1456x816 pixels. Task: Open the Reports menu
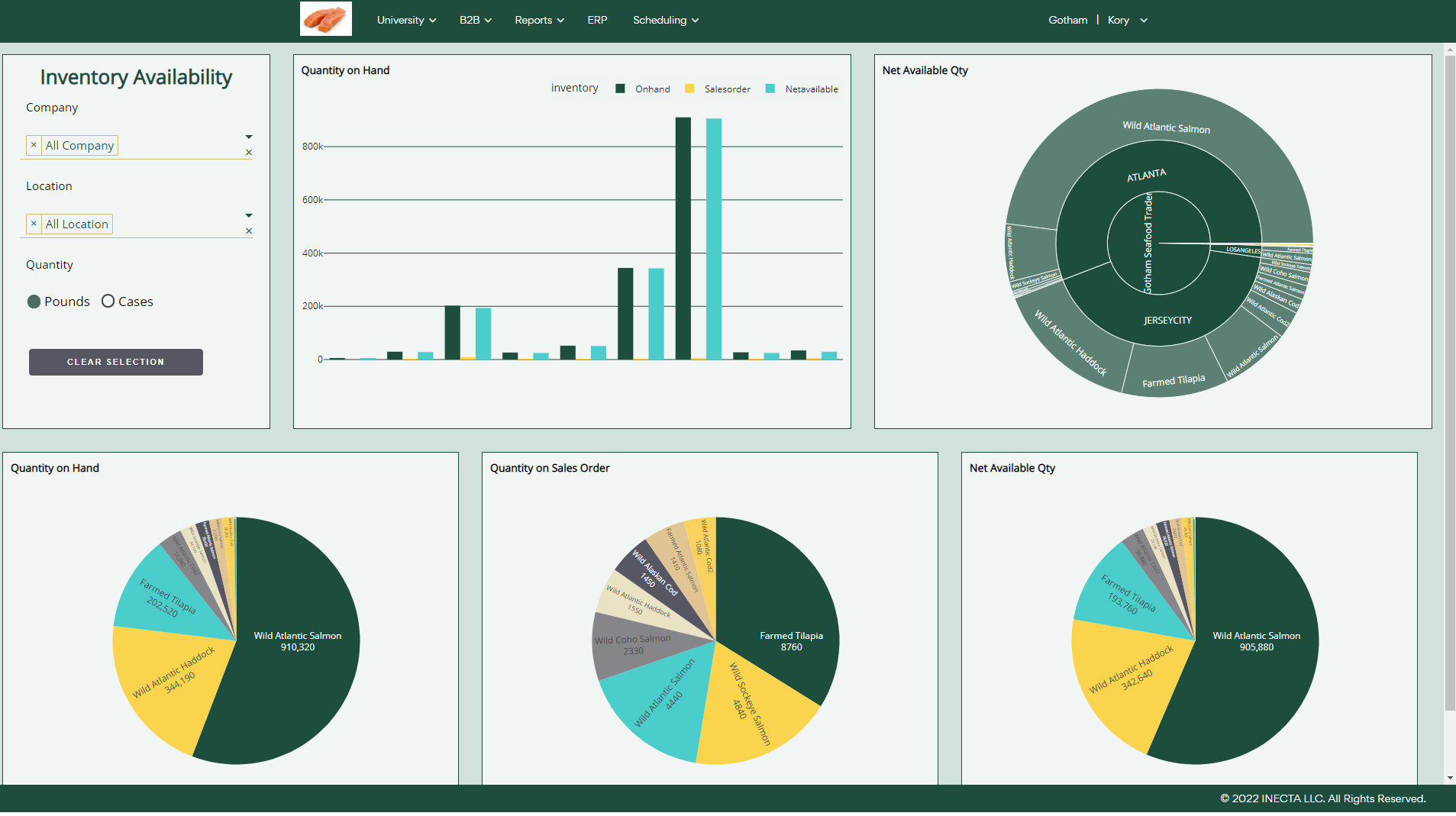pos(539,21)
